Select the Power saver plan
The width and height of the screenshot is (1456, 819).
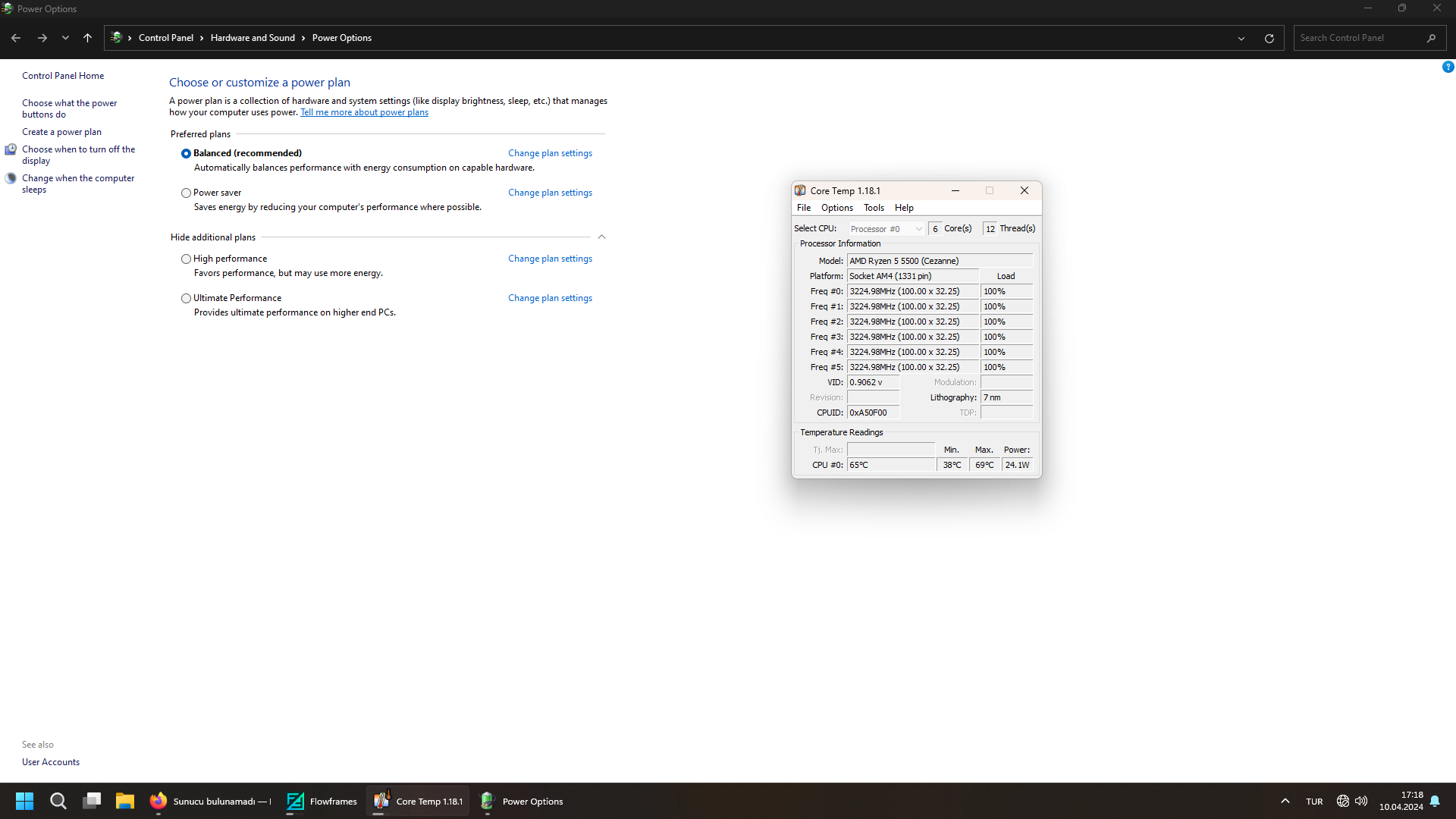point(186,193)
